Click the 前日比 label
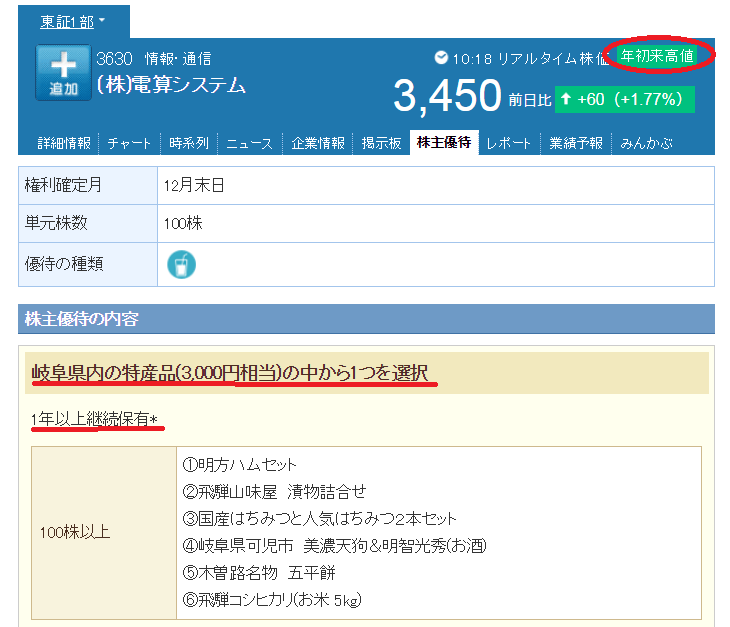Screen dimensions: 730x627 click(x=529, y=100)
